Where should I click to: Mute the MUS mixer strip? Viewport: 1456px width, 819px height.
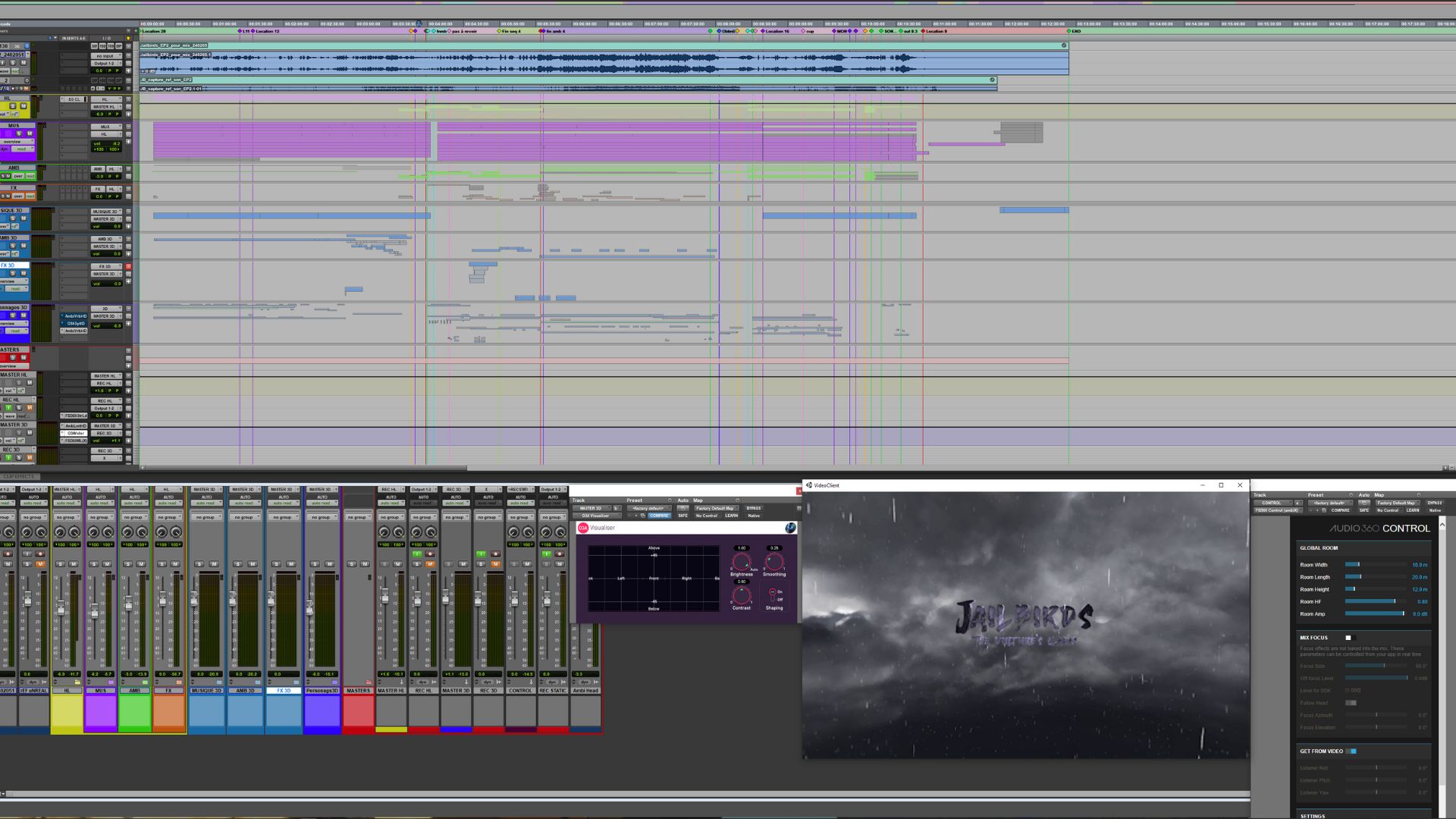107,563
